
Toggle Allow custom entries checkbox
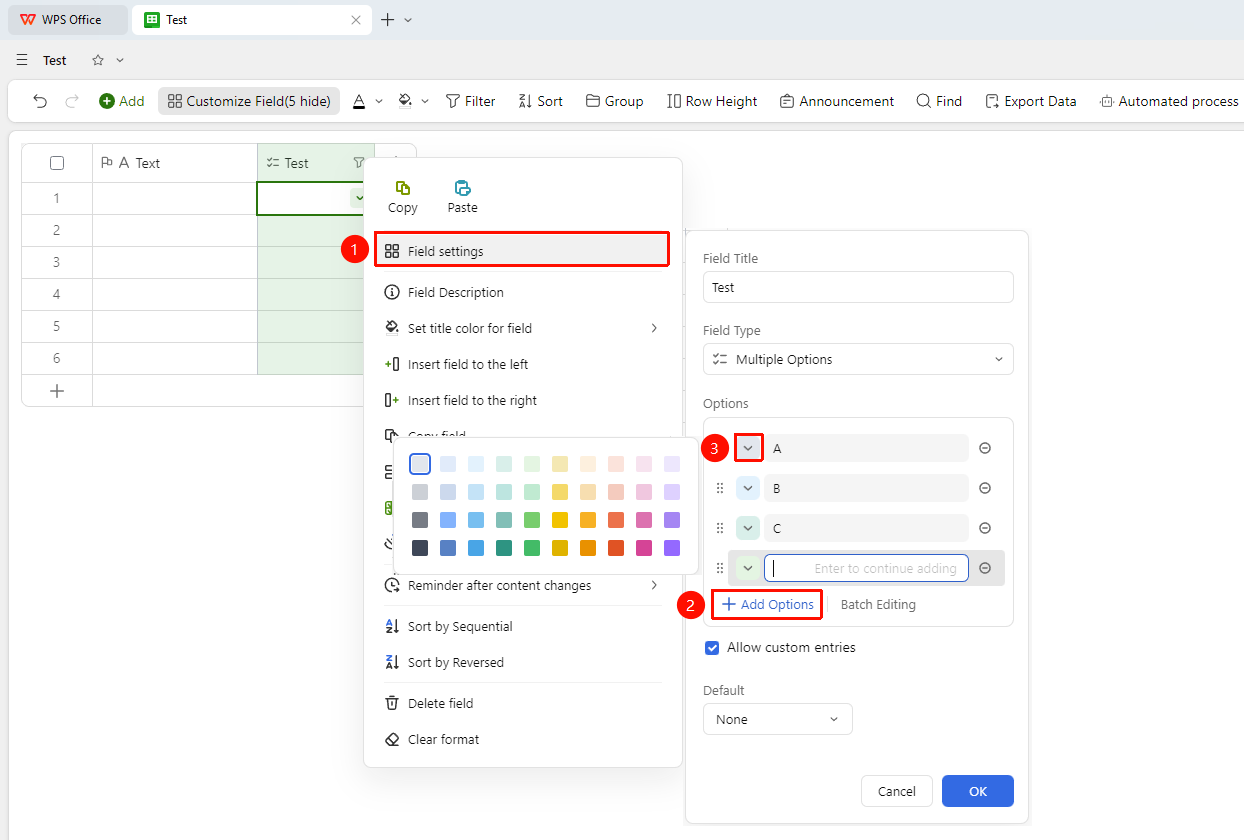pyautogui.click(x=712, y=647)
